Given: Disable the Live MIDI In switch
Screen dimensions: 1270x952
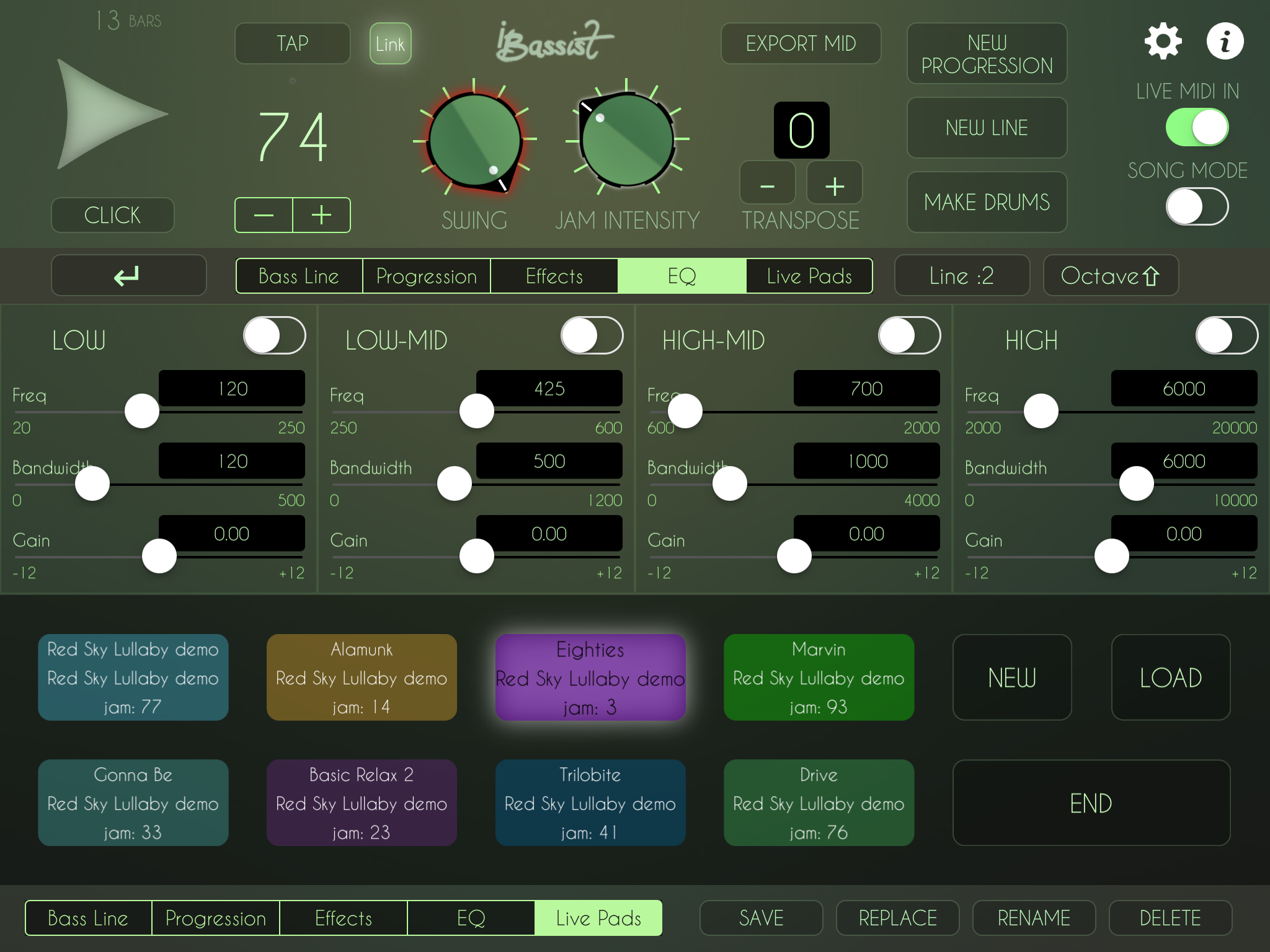Looking at the screenshot, I should click(x=1197, y=128).
